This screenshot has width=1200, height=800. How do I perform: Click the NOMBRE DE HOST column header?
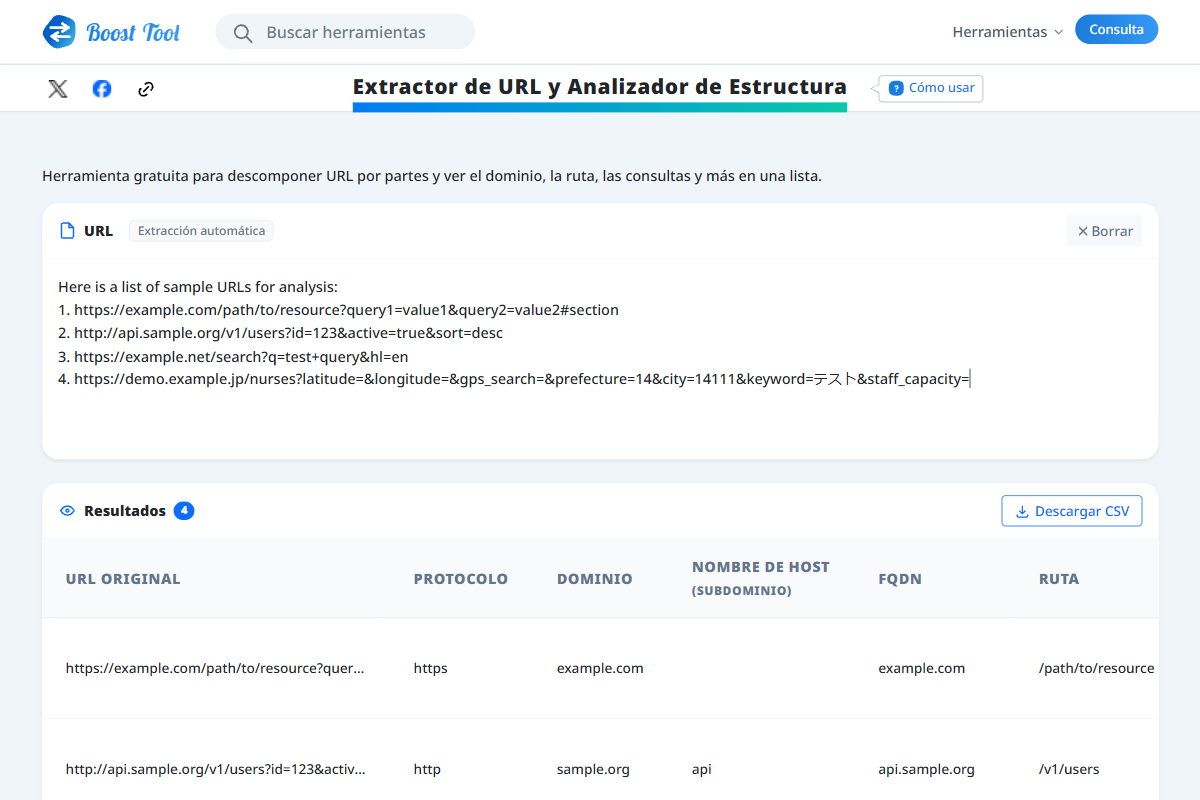761,578
